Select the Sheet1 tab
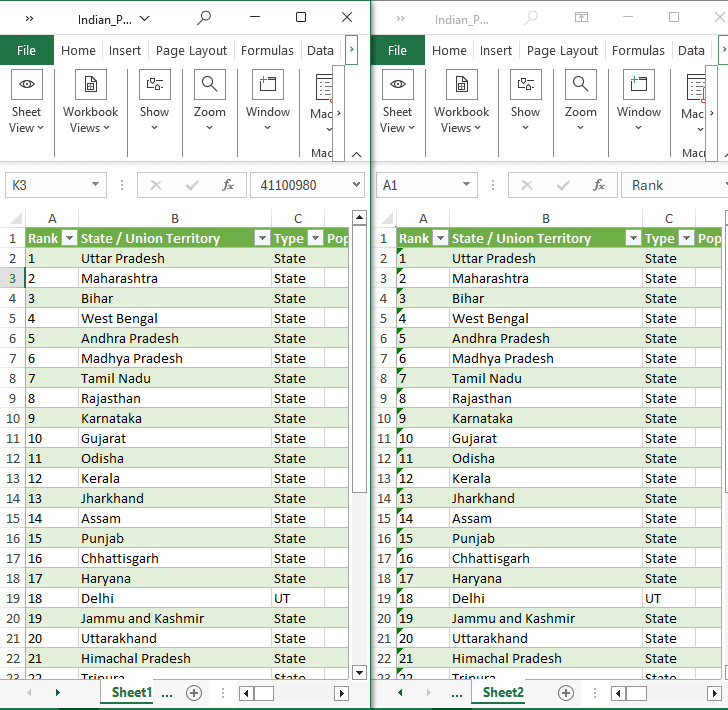Viewport: 728px width, 710px height. (131, 692)
